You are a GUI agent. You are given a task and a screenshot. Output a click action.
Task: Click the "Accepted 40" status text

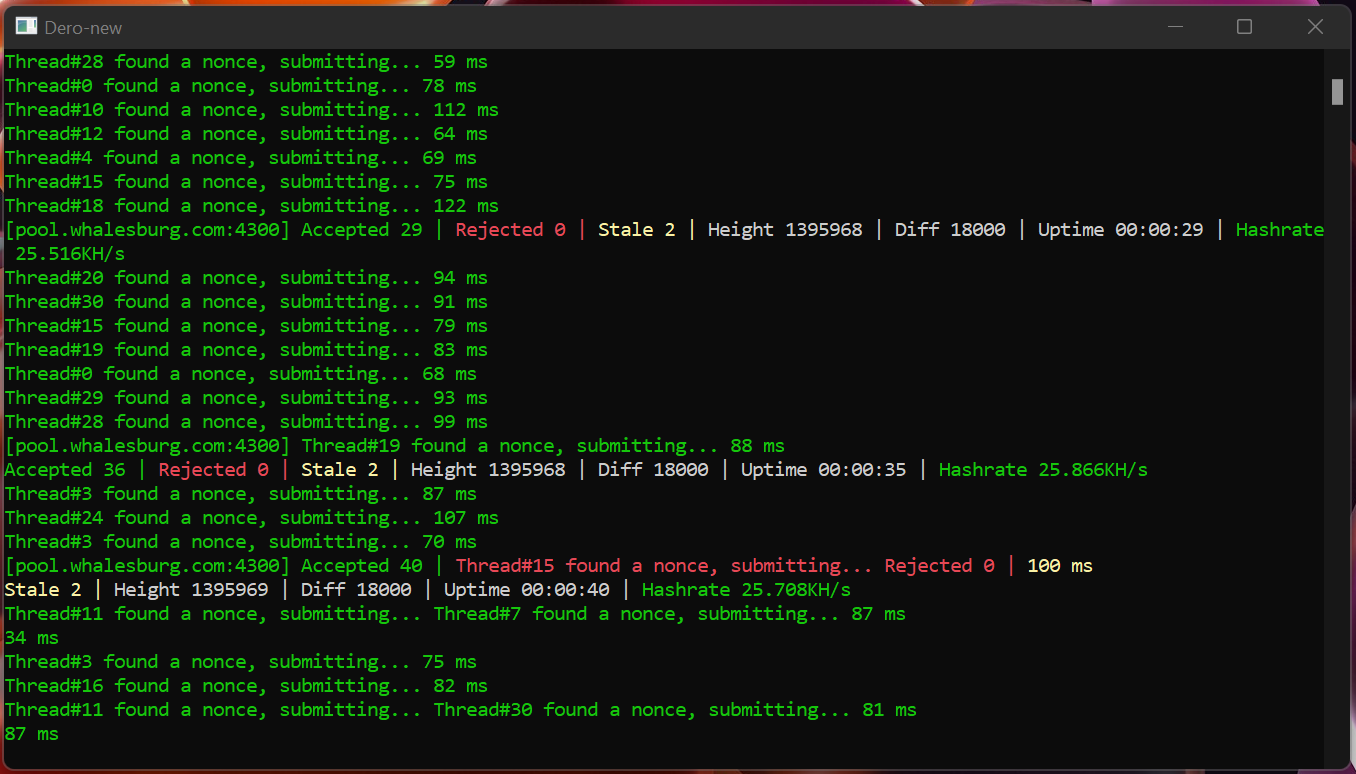(x=362, y=566)
